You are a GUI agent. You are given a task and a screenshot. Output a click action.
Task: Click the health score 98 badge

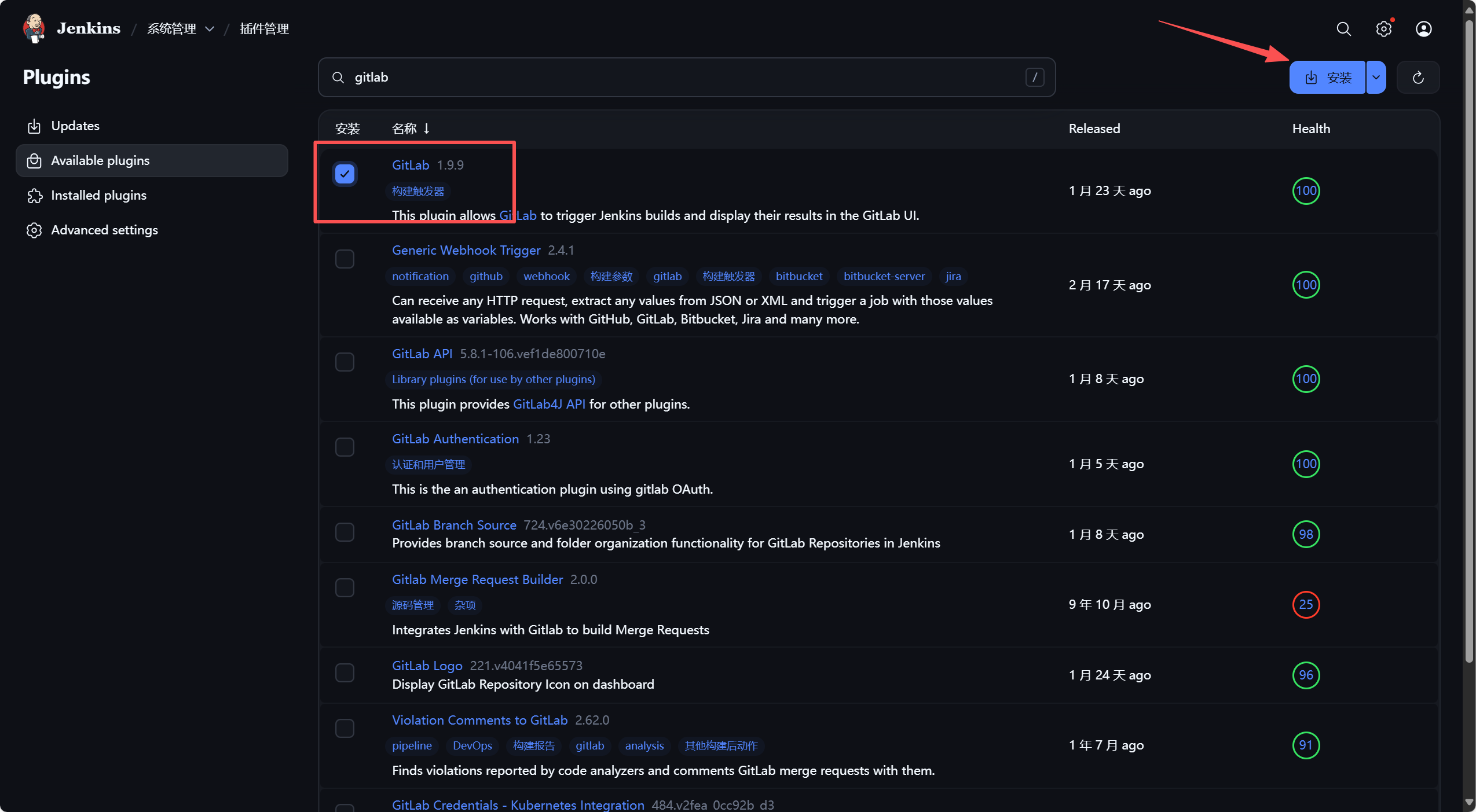(x=1305, y=534)
